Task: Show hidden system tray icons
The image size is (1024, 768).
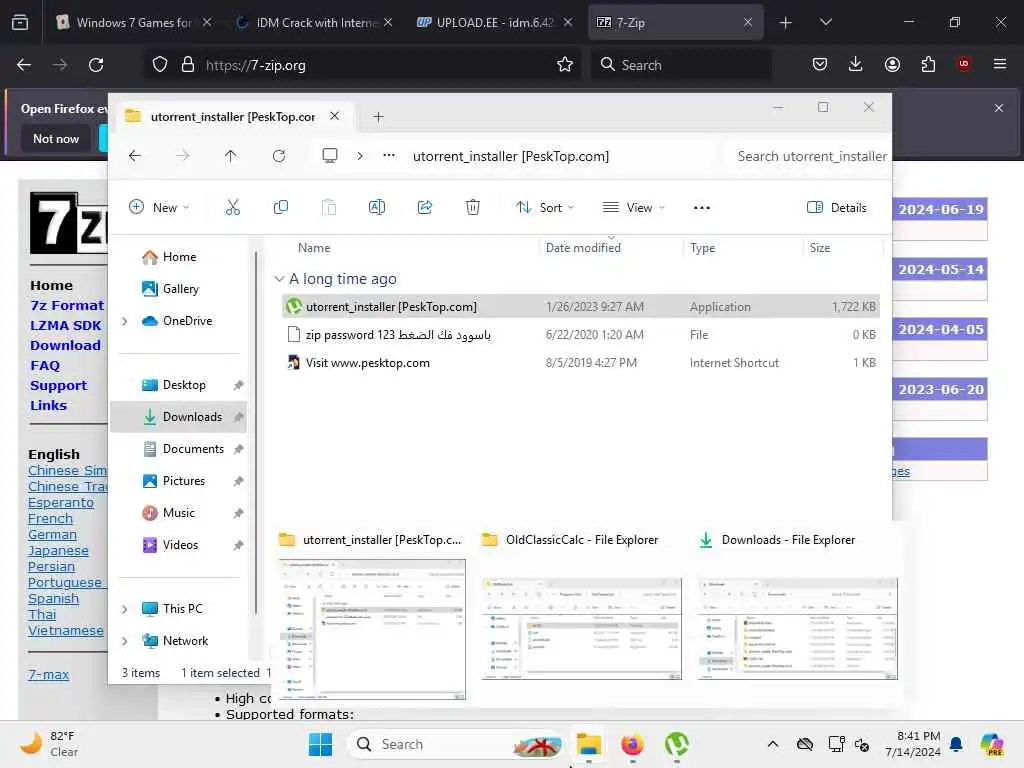Action: pyautogui.click(x=773, y=744)
